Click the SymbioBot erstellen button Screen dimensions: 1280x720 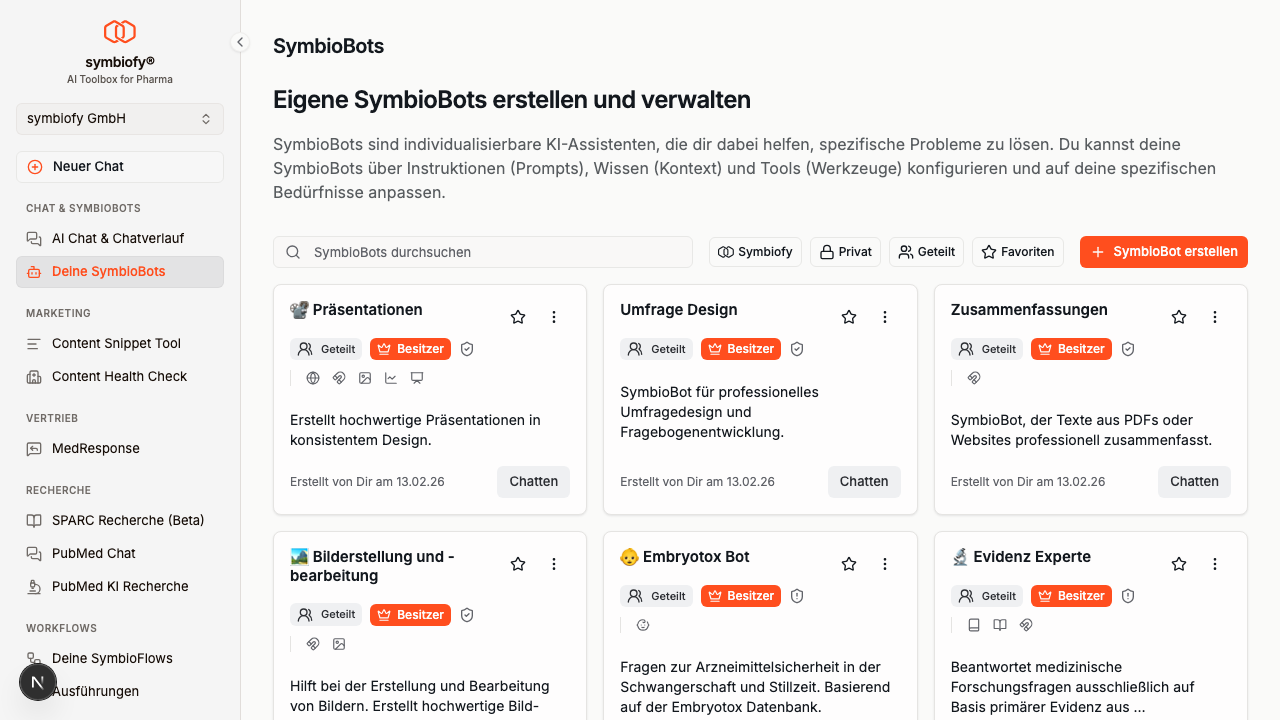(1163, 252)
